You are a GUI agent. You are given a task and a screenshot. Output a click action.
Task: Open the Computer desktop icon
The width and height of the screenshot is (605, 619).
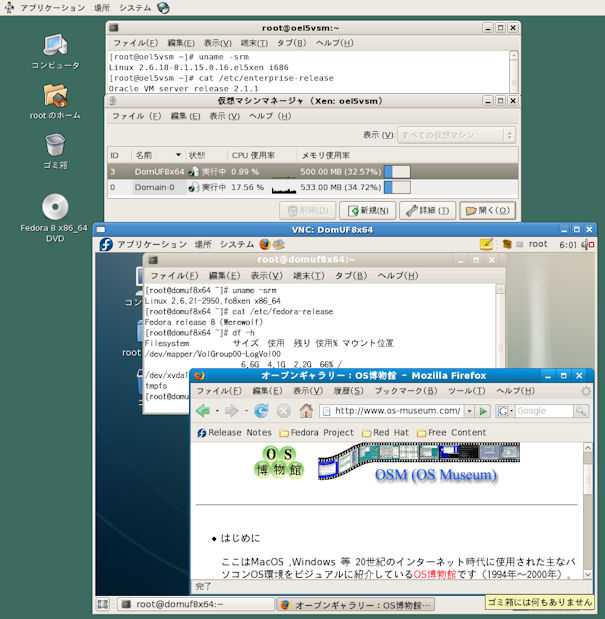55,44
